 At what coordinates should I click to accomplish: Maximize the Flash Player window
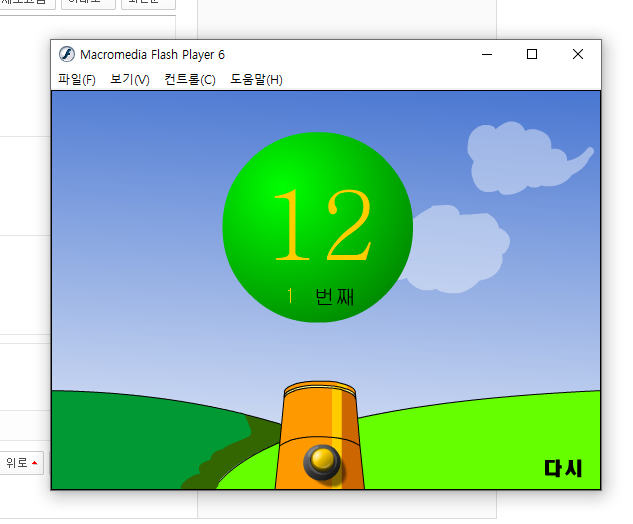click(x=532, y=55)
